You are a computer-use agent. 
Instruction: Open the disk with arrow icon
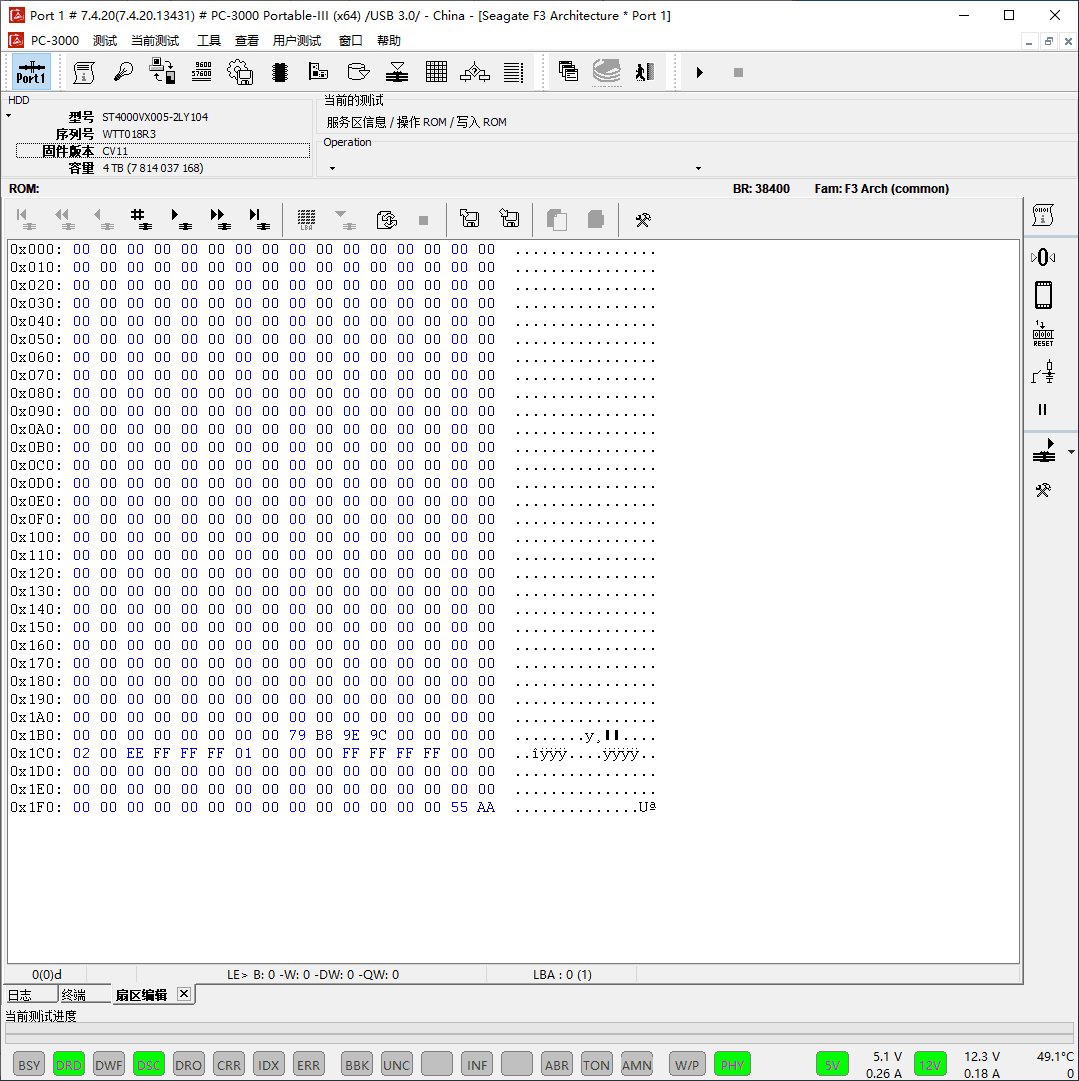(x=358, y=72)
